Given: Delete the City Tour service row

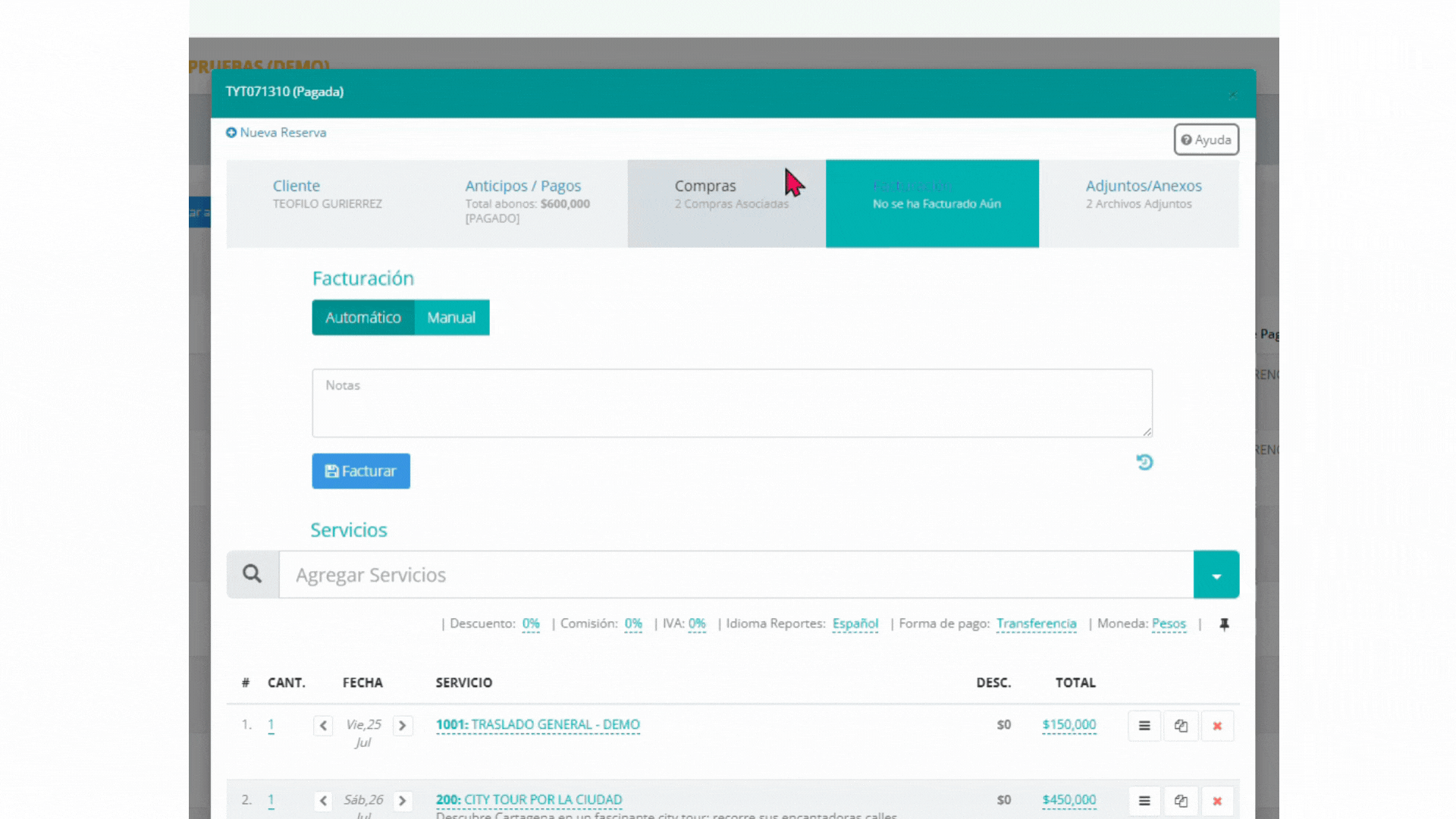Looking at the screenshot, I should 1217,801.
